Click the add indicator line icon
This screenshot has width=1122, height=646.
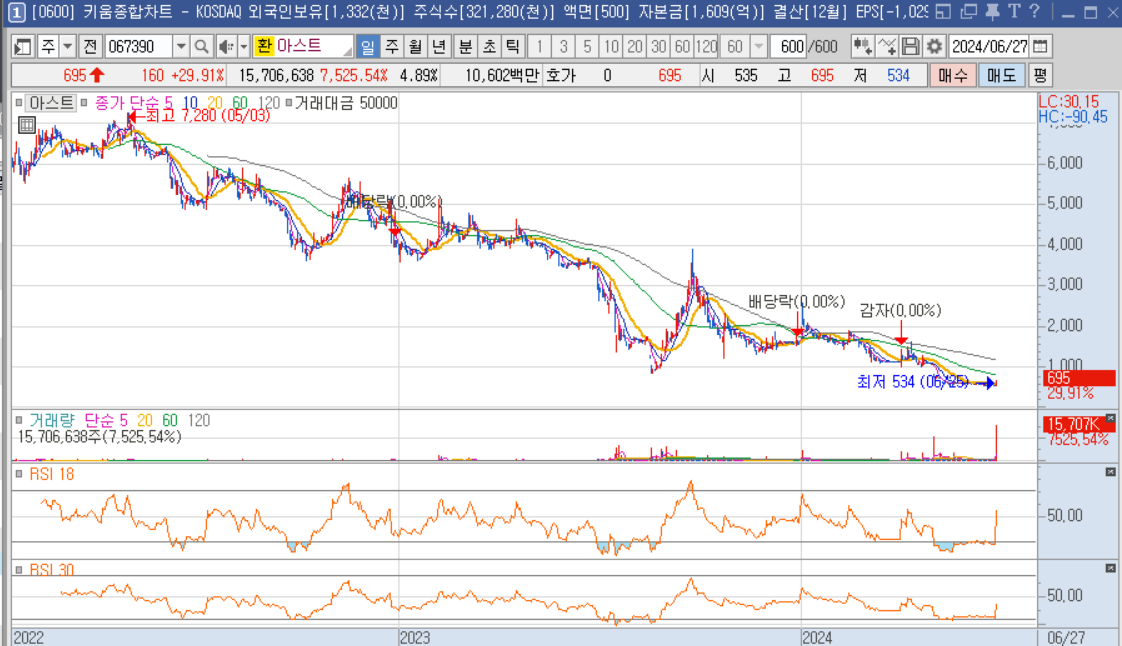887,47
